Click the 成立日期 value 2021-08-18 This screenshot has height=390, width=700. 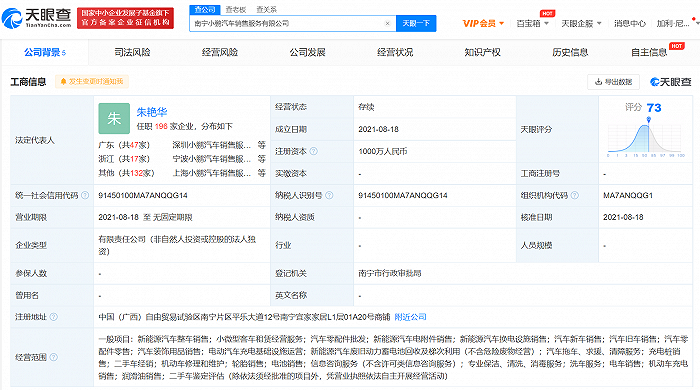click(x=378, y=129)
